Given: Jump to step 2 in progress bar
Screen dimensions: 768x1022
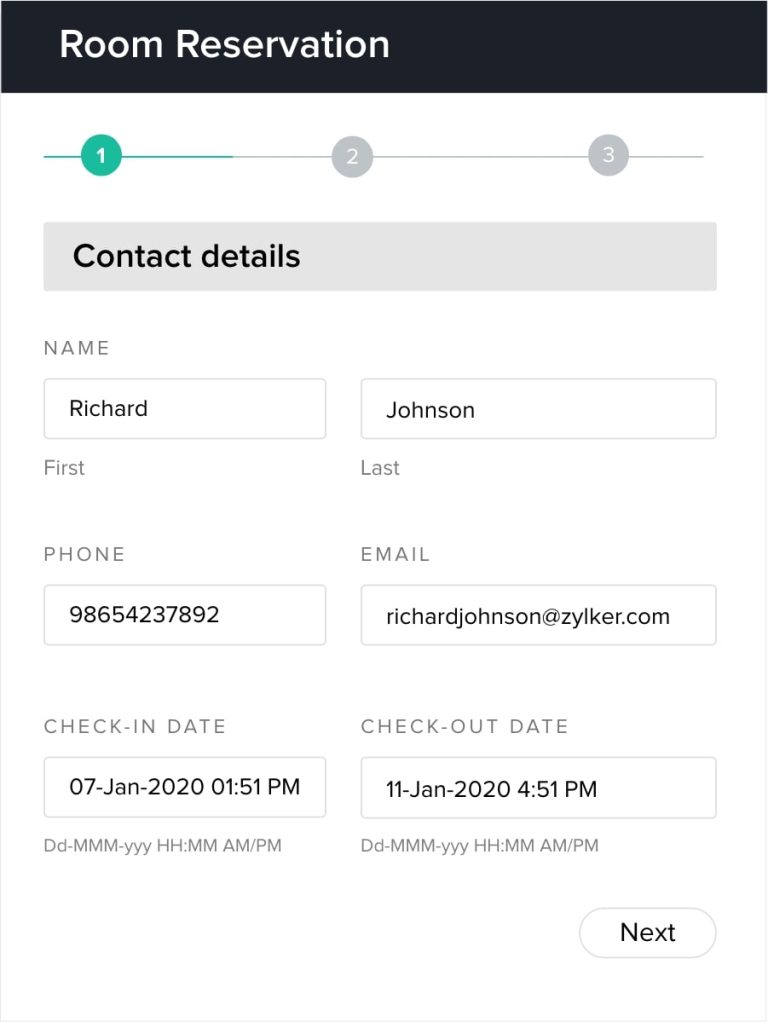Looking at the screenshot, I should (352, 157).
